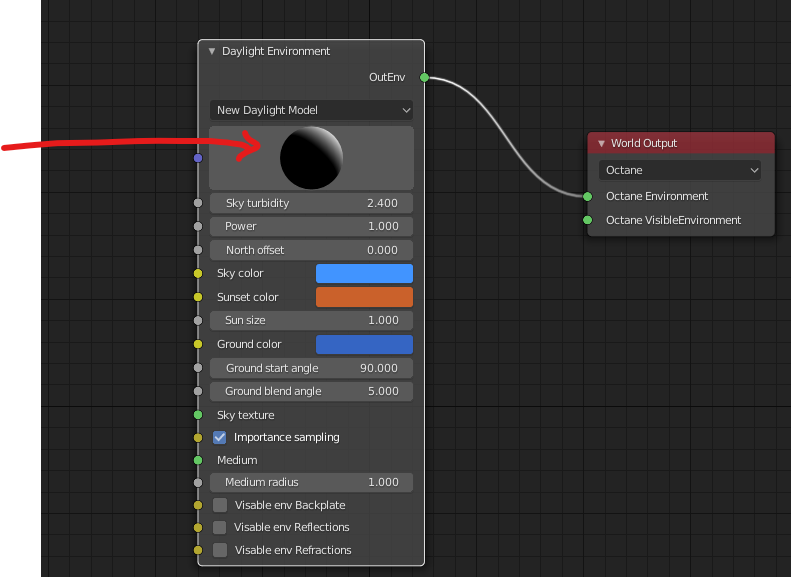Click the Sky color input socket
The height and width of the screenshot is (577, 791).
click(198, 273)
